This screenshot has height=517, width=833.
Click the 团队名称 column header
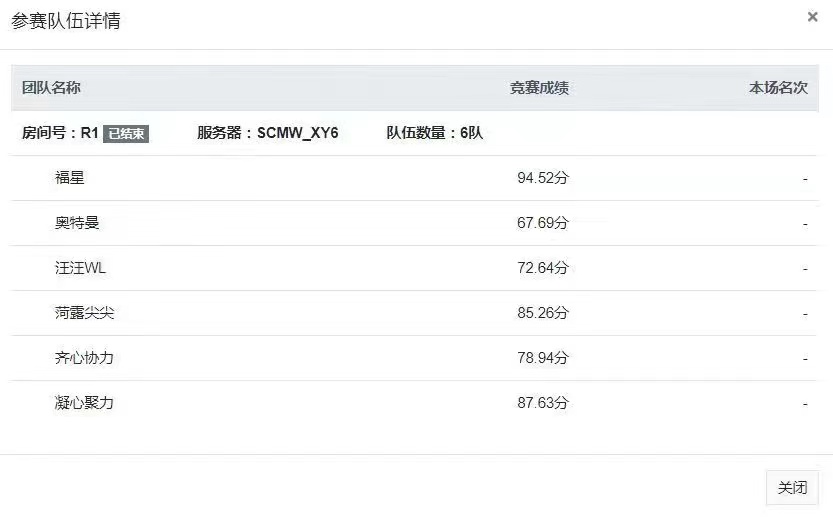pyautogui.click(x=51, y=88)
